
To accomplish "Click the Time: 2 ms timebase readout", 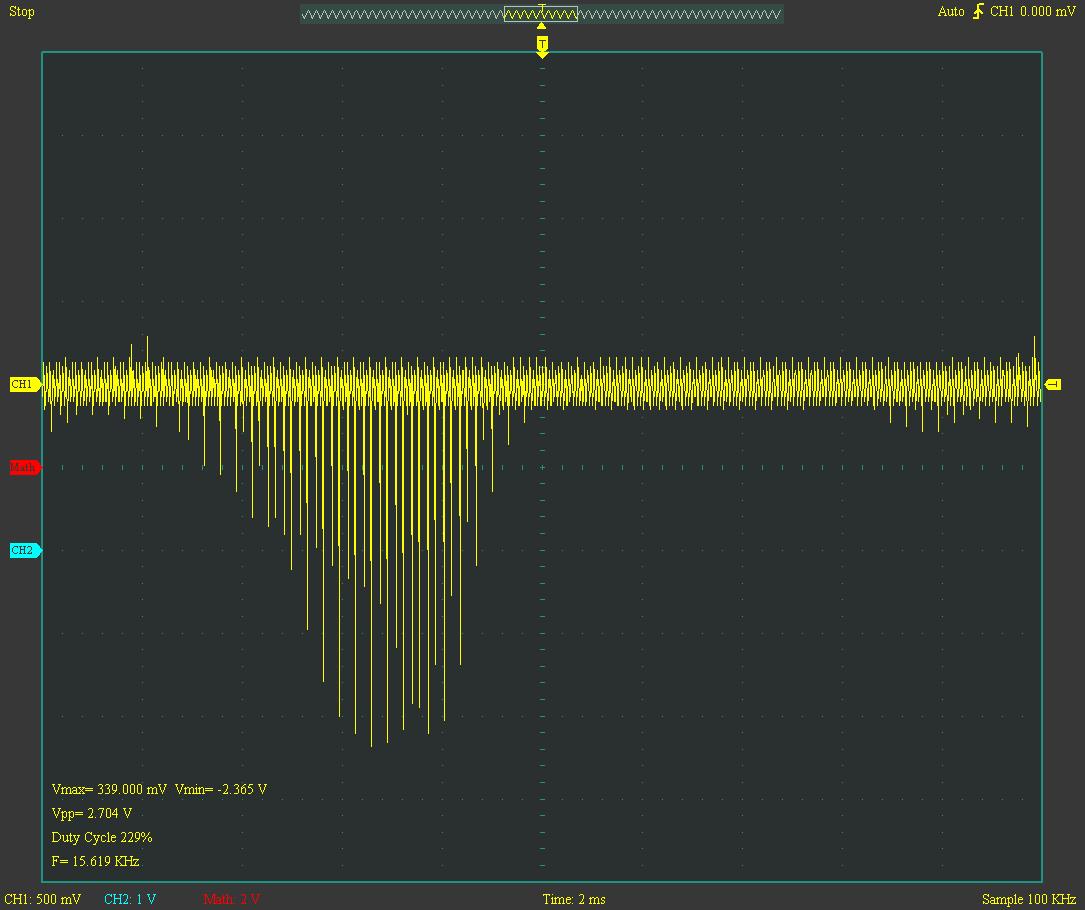I will [574, 899].
